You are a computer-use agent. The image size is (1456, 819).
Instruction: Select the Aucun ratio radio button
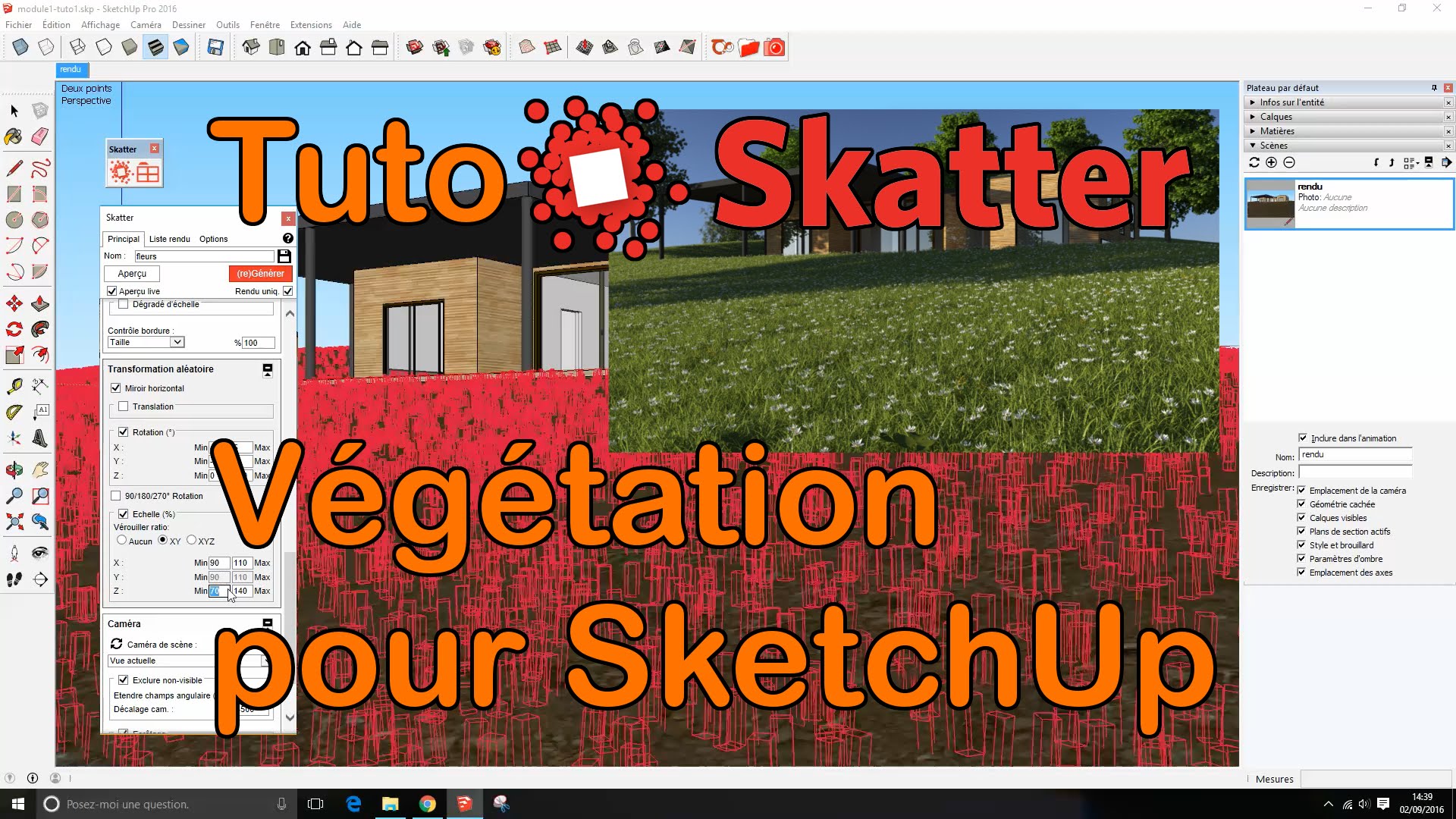pyautogui.click(x=121, y=541)
